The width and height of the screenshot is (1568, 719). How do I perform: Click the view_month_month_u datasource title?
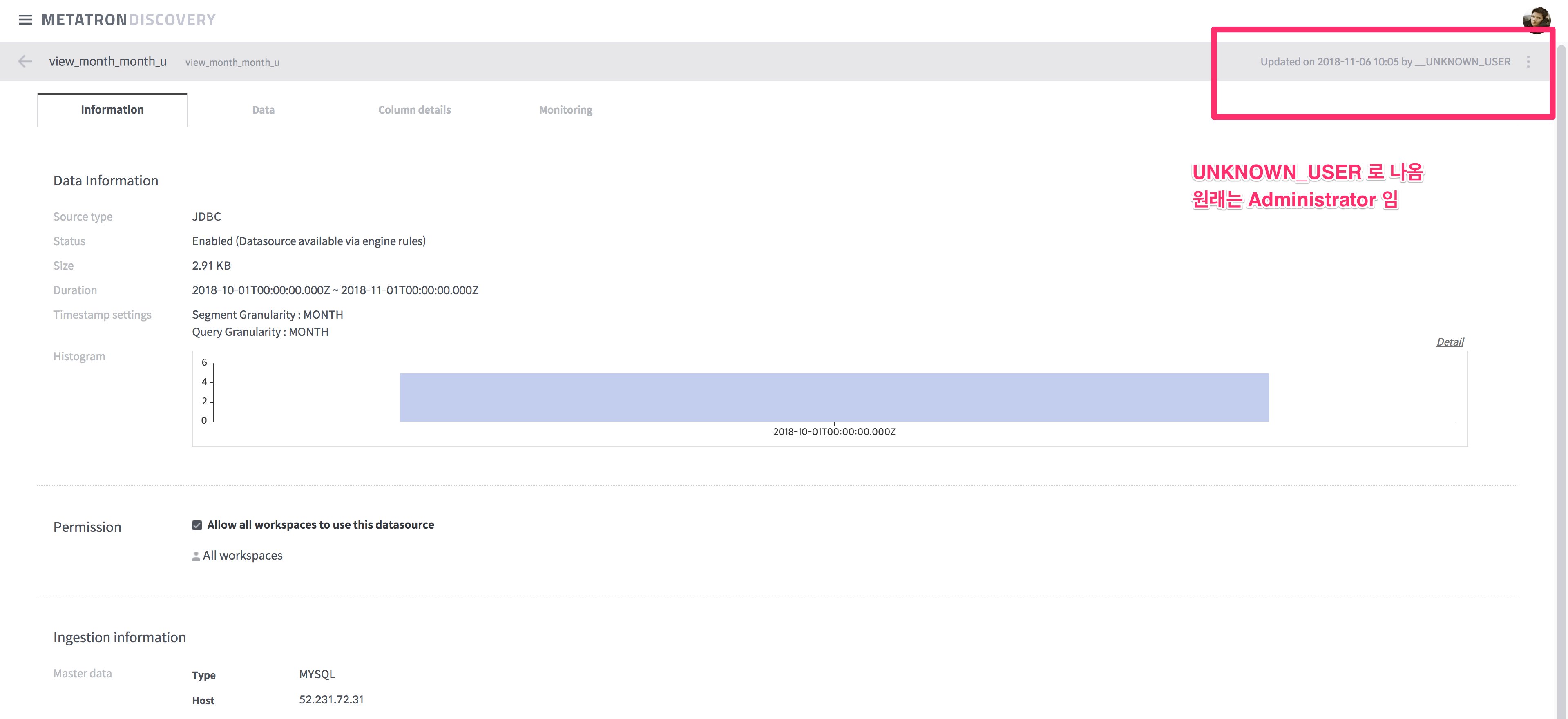[108, 62]
